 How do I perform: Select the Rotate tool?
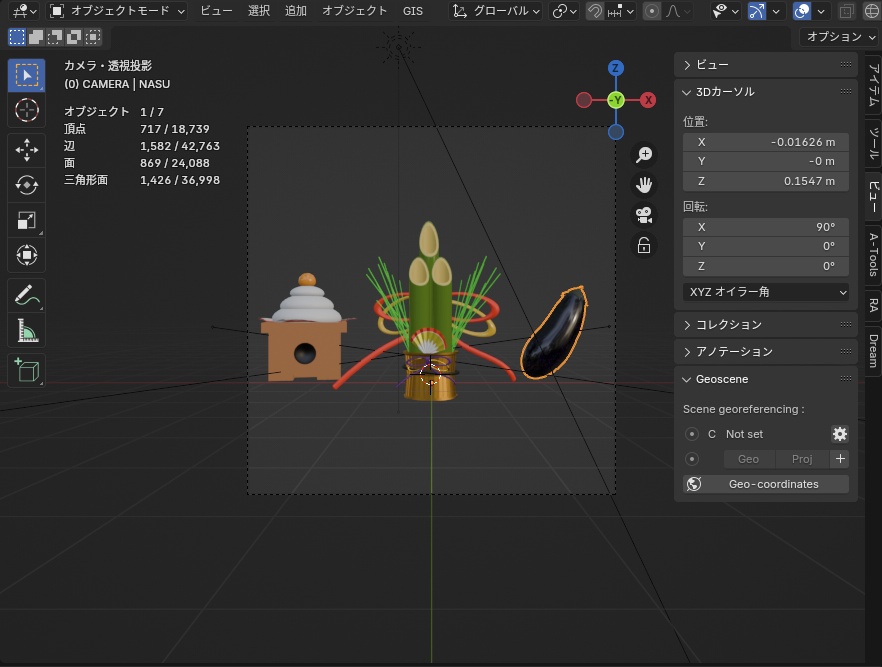click(x=26, y=185)
